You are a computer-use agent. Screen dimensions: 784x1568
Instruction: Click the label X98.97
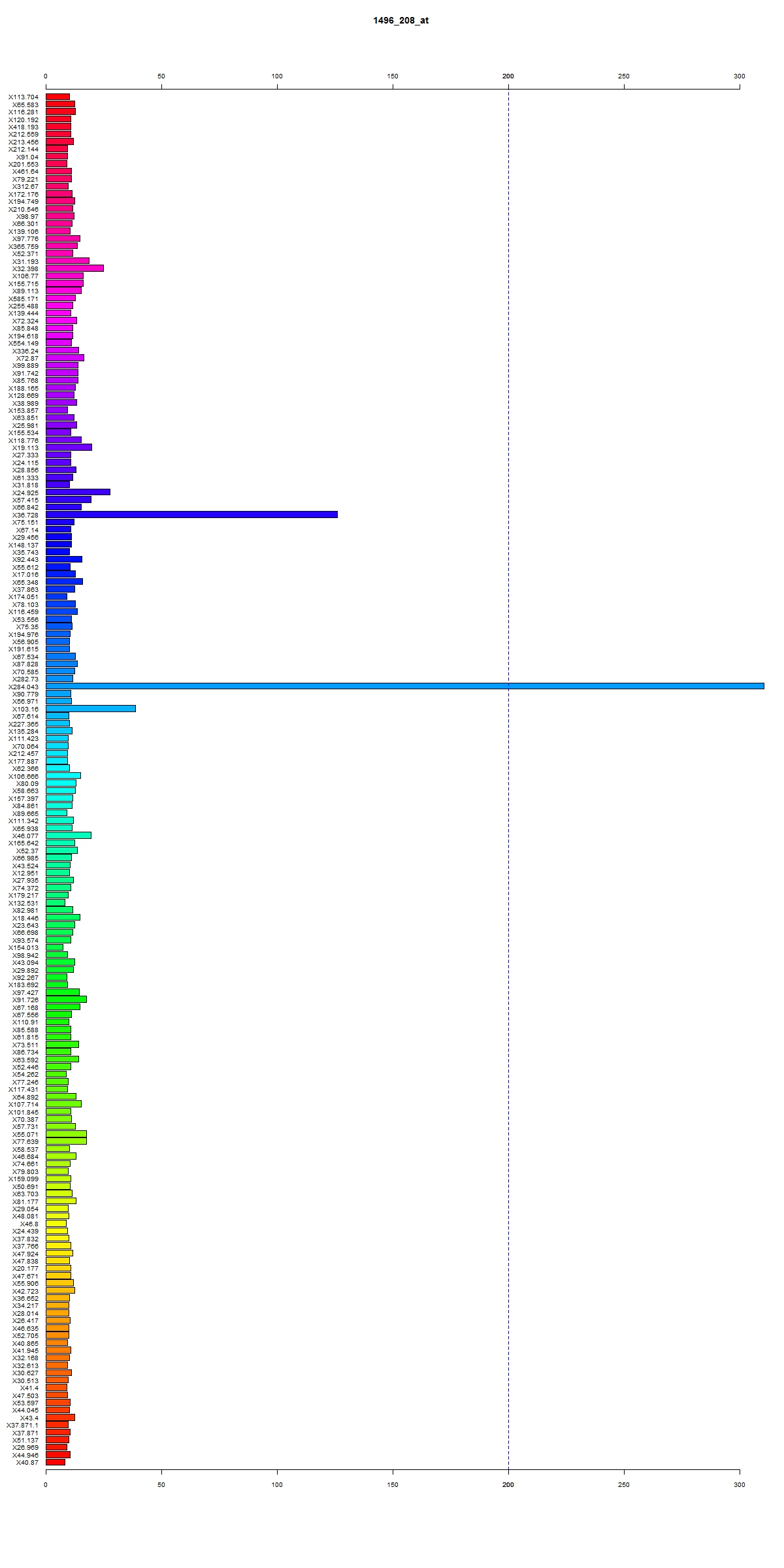[x=27, y=216]
